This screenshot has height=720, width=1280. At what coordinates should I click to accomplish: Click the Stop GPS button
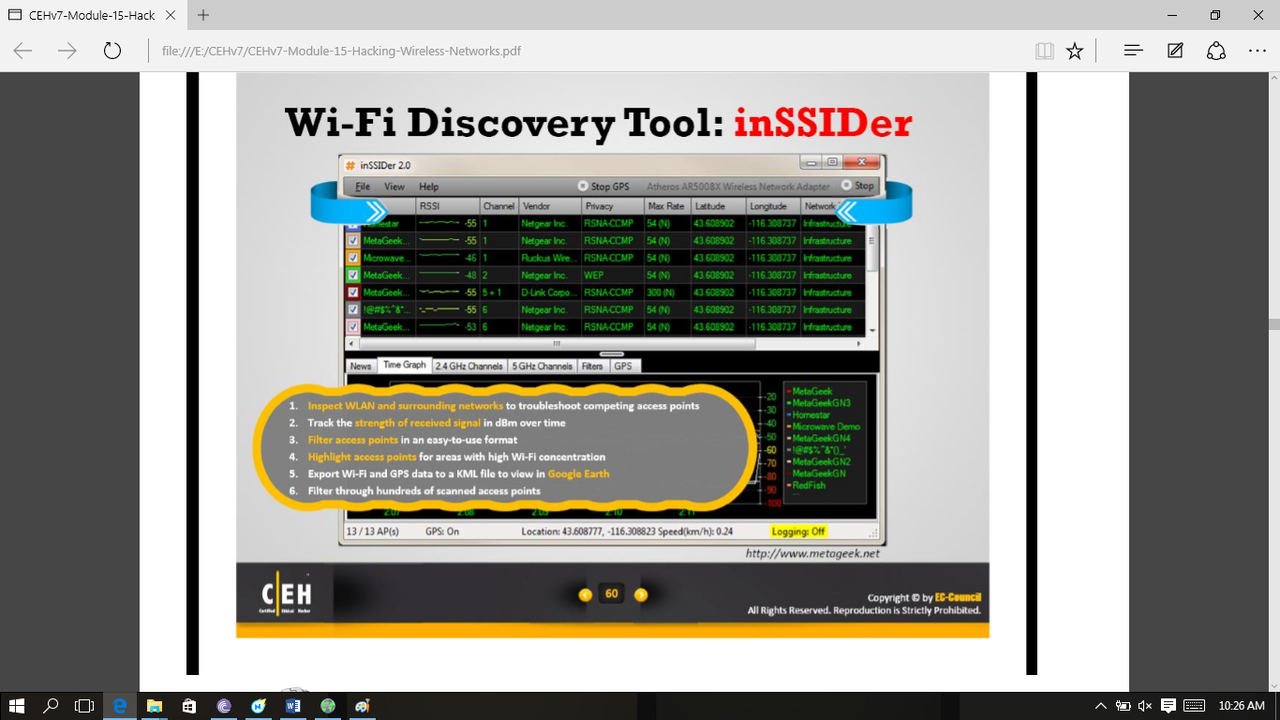tap(603, 186)
